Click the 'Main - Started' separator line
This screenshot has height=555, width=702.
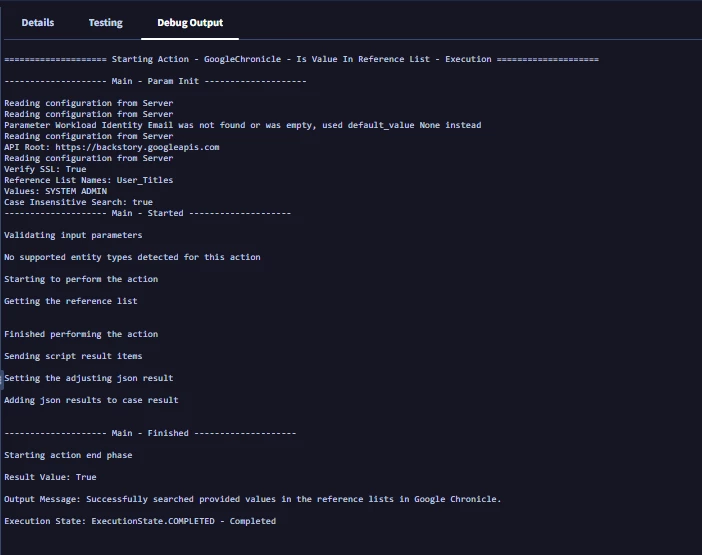click(148, 213)
